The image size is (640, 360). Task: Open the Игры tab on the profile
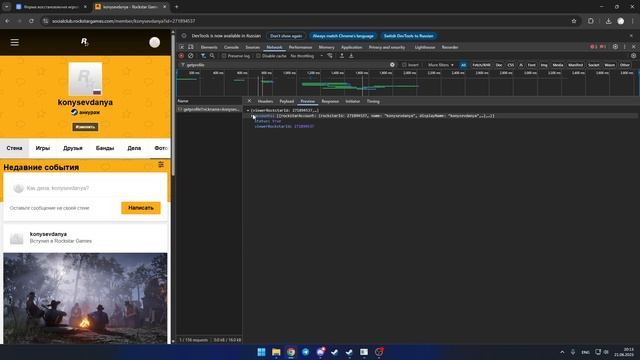[x=42, y=148]
